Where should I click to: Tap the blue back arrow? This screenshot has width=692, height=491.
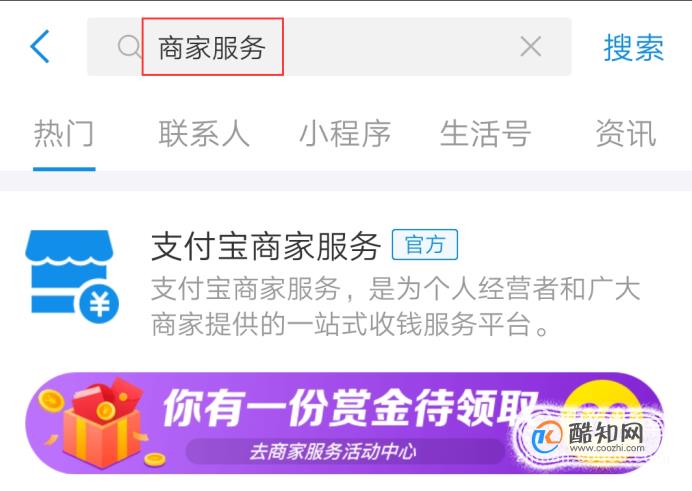39,46
